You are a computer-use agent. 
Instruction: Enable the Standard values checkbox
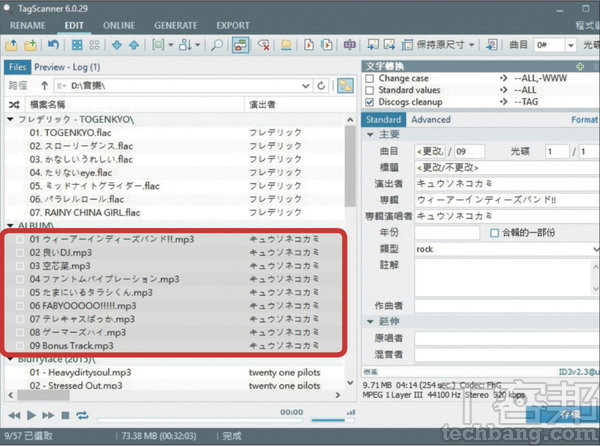tap(370, 90)
